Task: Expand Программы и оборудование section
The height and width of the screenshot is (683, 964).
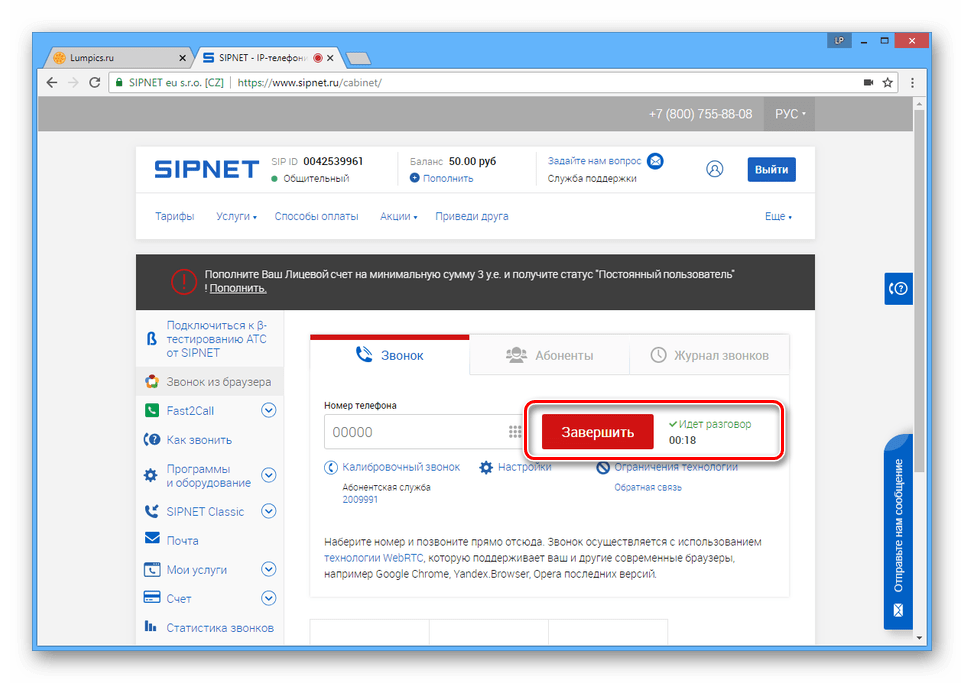Action: (269, 475)
